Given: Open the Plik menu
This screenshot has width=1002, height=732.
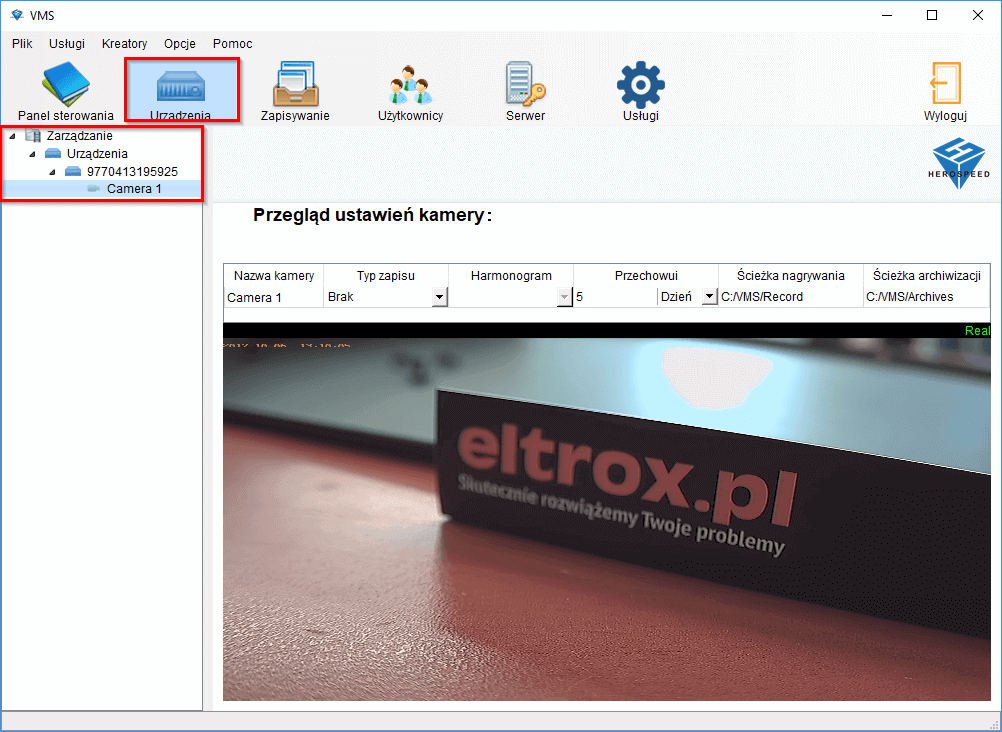Looking at the screenshot, I should tap(20, 44).
